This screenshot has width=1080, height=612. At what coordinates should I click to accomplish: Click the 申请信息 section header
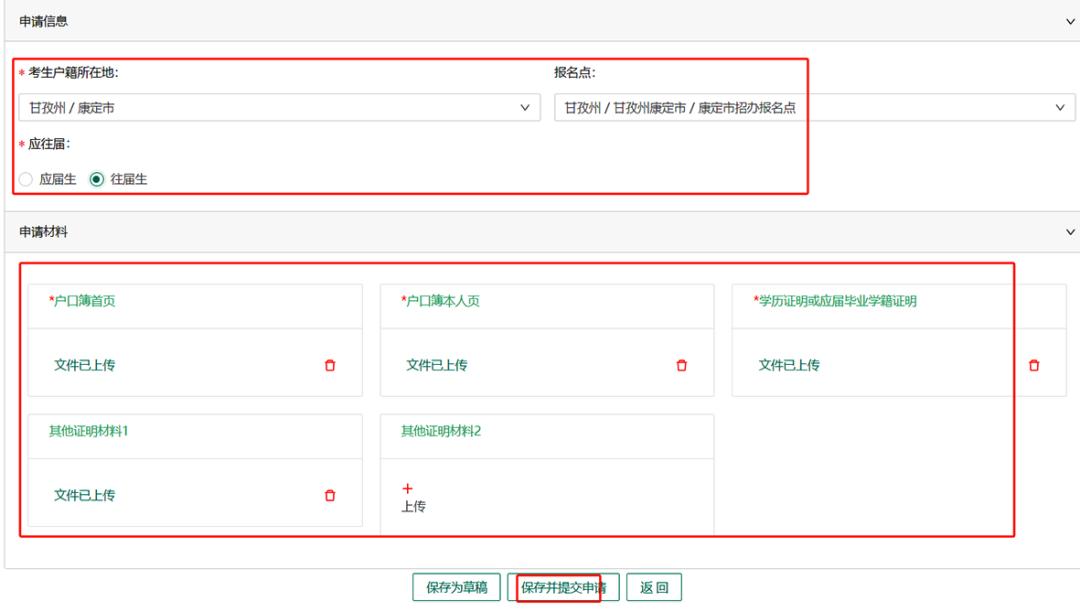(44, 21)
